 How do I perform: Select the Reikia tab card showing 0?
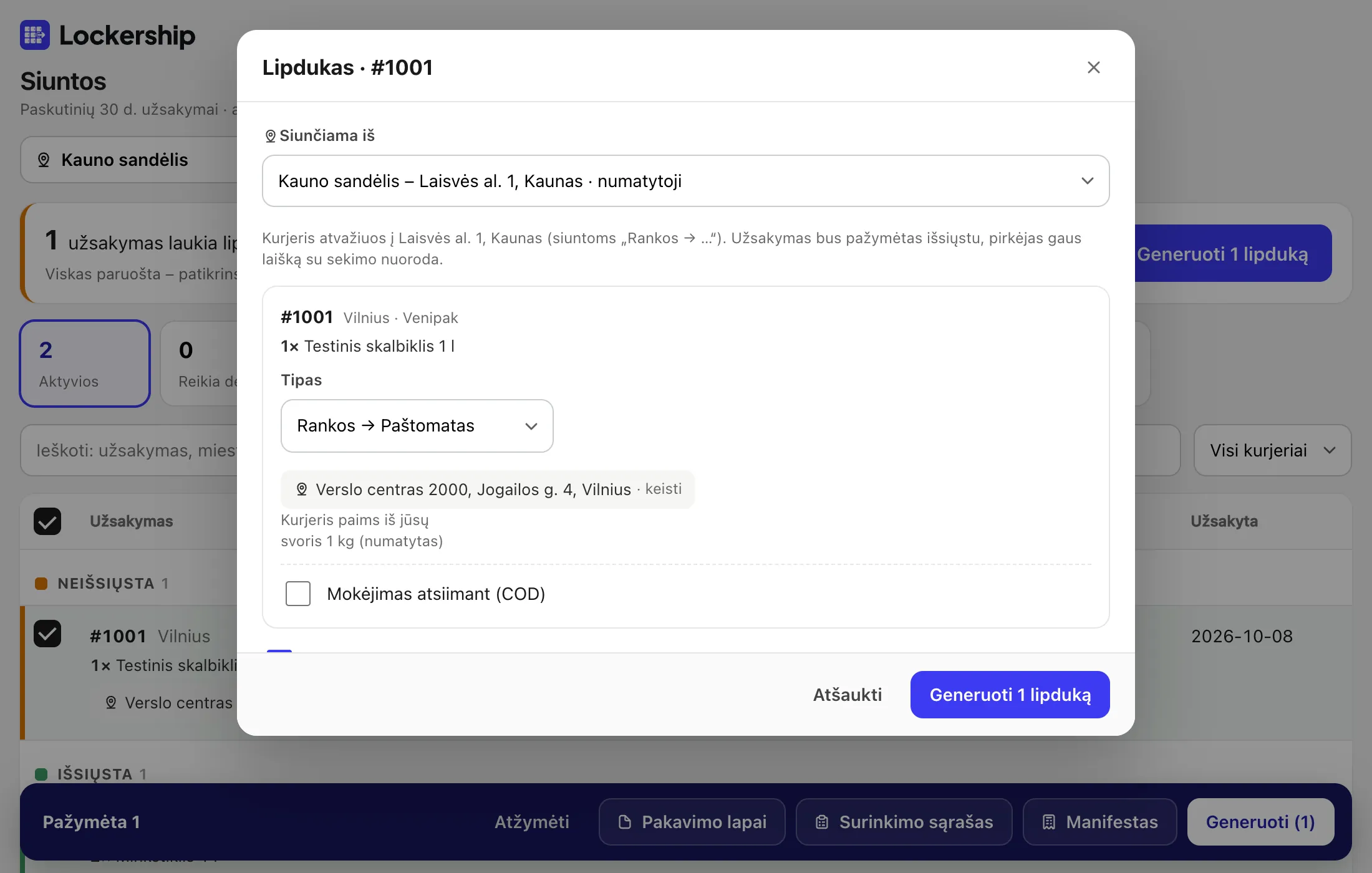click(200, 364)
